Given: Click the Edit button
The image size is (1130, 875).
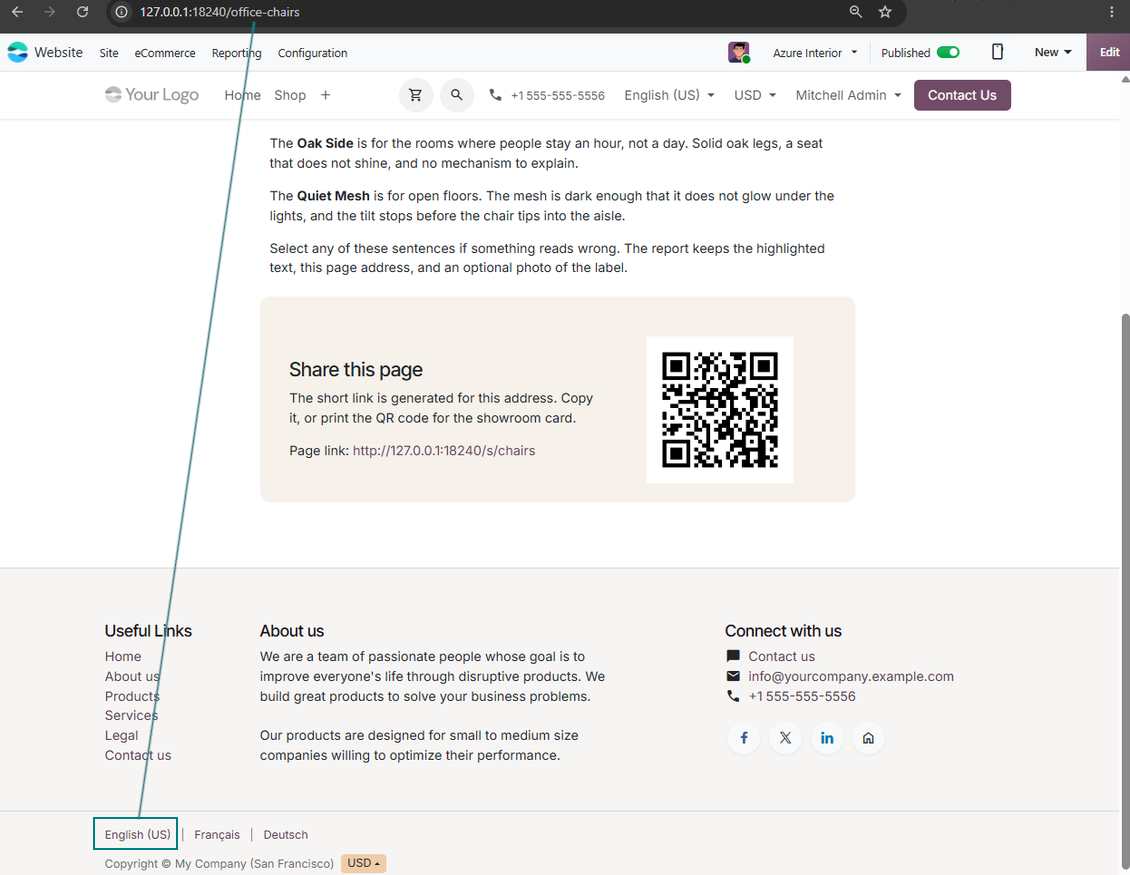Looking at the screenshot, I should [1108, 52].
